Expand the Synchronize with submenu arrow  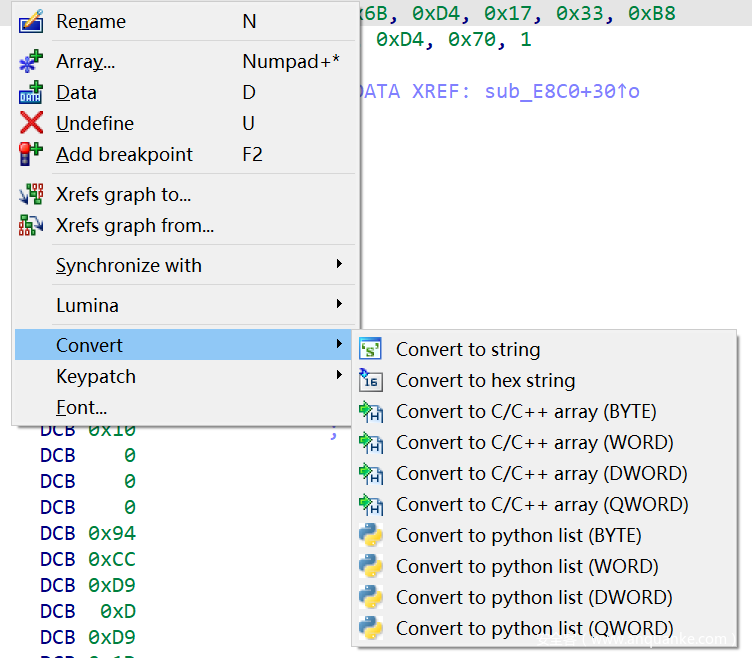tap(339, 265)
